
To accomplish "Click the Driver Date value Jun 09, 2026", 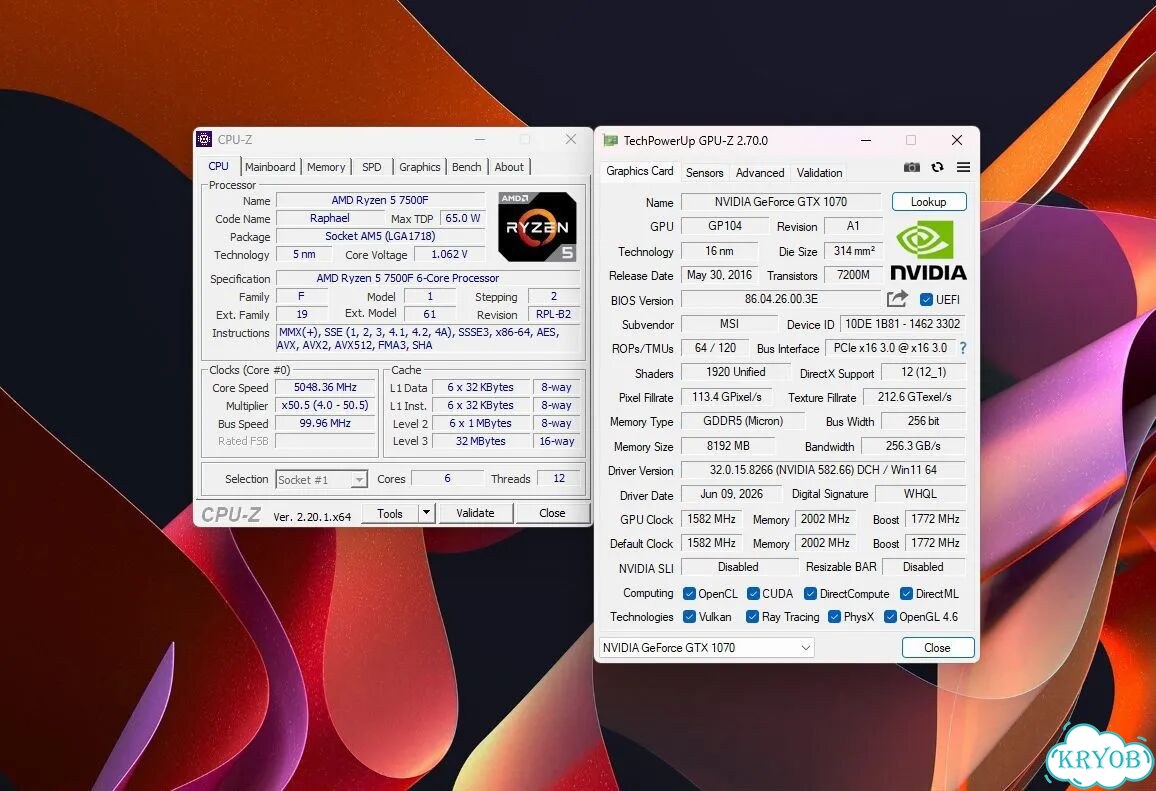I will click(x=731, y=494).
